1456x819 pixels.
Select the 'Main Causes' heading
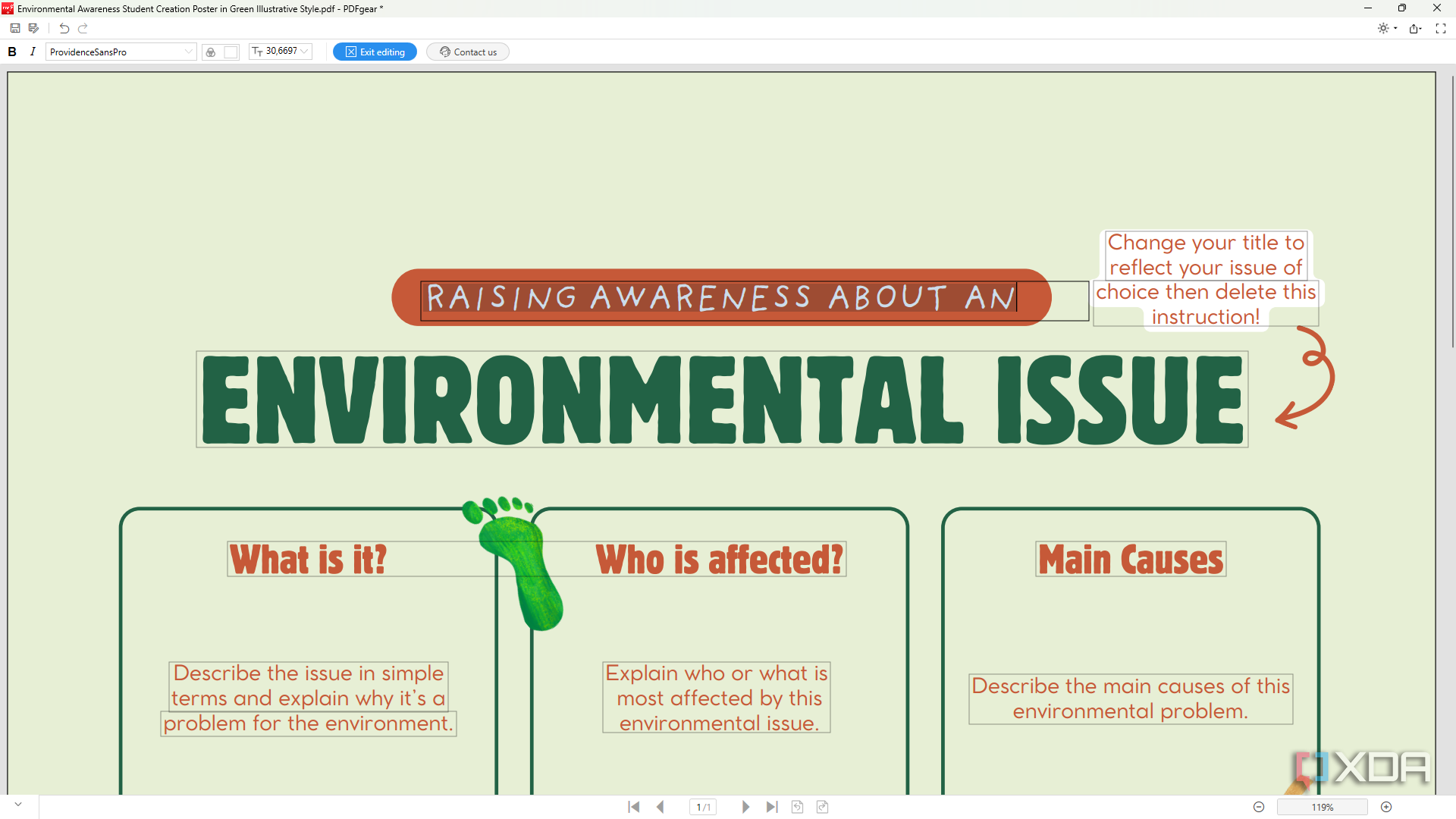[x=1131, y=560]
